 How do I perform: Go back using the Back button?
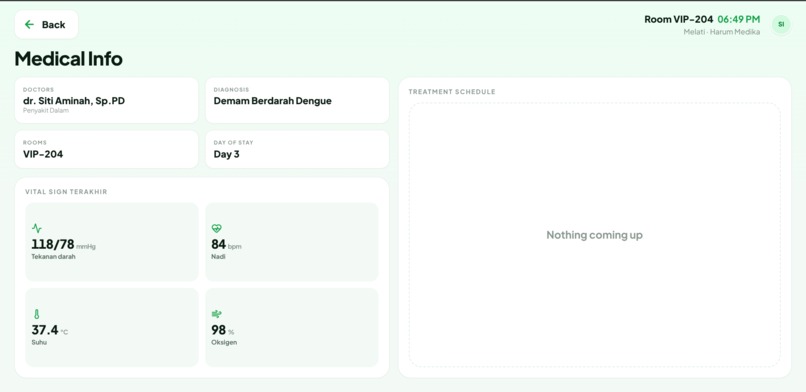tap(46, 25)
